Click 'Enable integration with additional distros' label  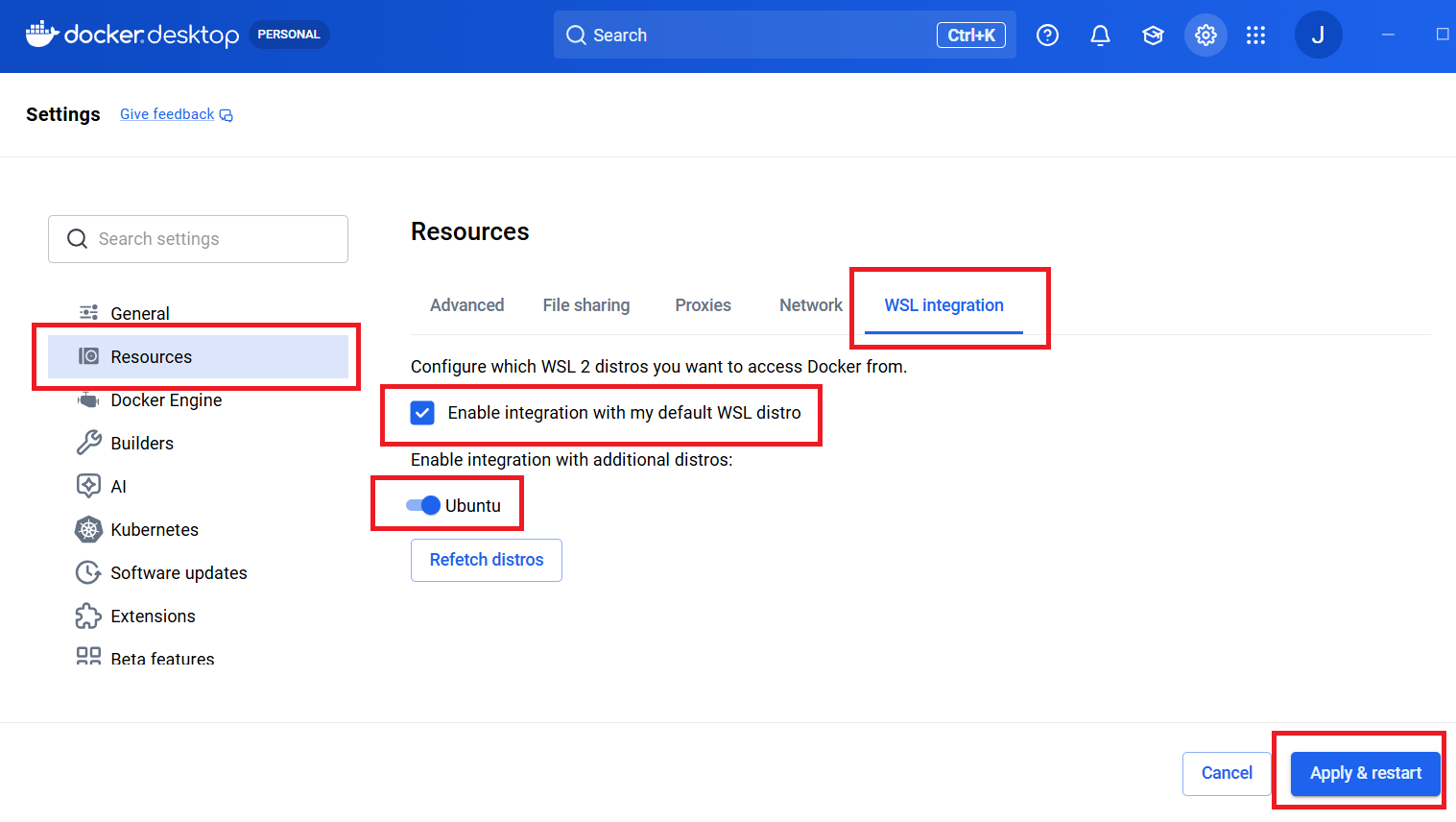572,460
